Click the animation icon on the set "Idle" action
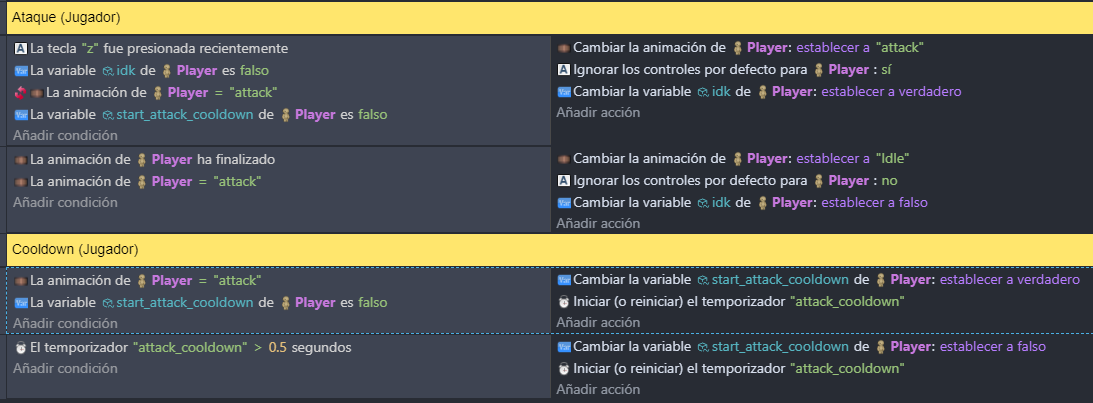Screen dimensions: 1093x403 [x=564, y=158]
